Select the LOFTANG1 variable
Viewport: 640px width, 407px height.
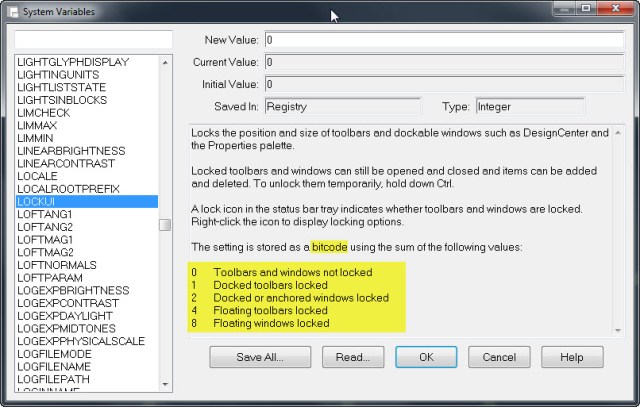pyautogui.click(x=45, y=214)
